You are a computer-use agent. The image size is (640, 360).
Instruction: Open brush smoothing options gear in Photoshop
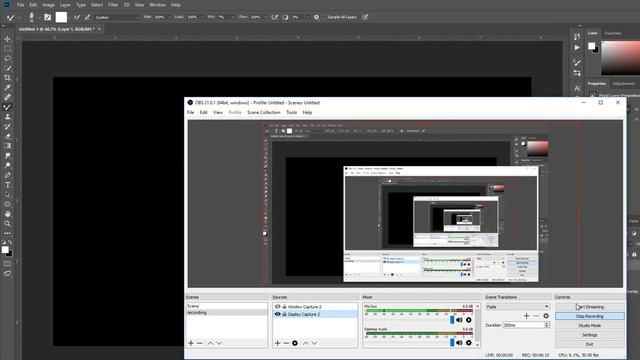(x=316, y=17)
